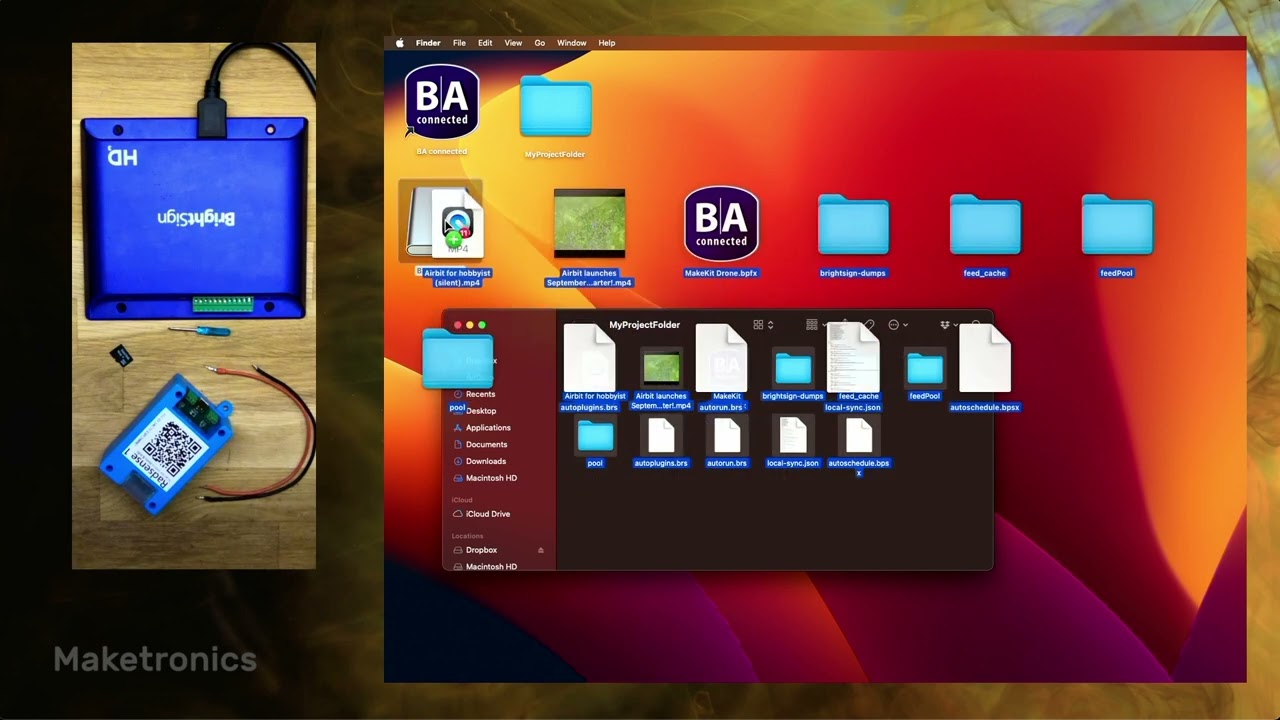
Task: Click the Recents clock icon in sidebar
Action: tap(458, 394)
